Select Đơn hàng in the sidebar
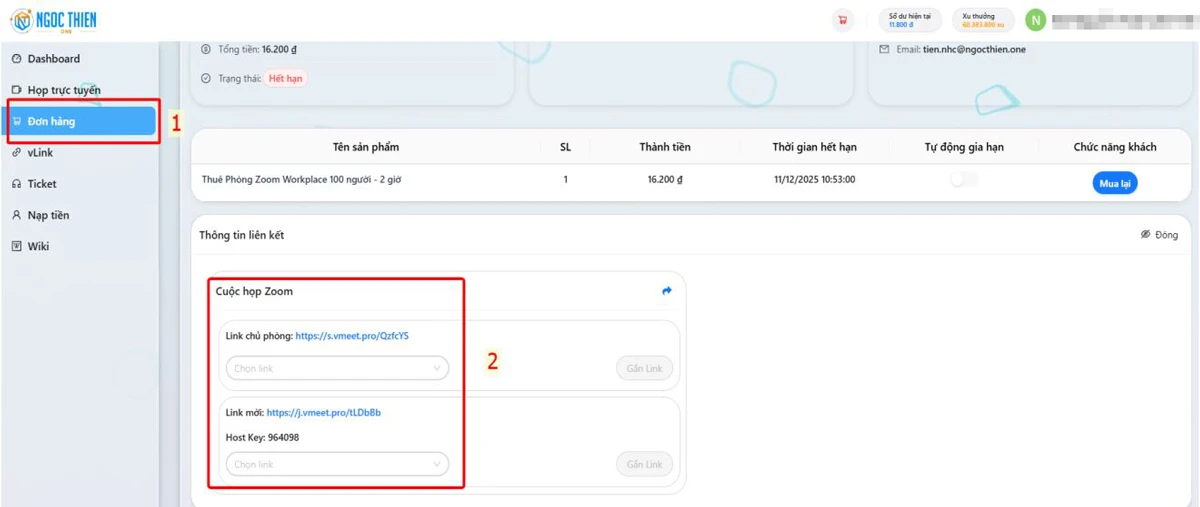 (x=52, y=121)
